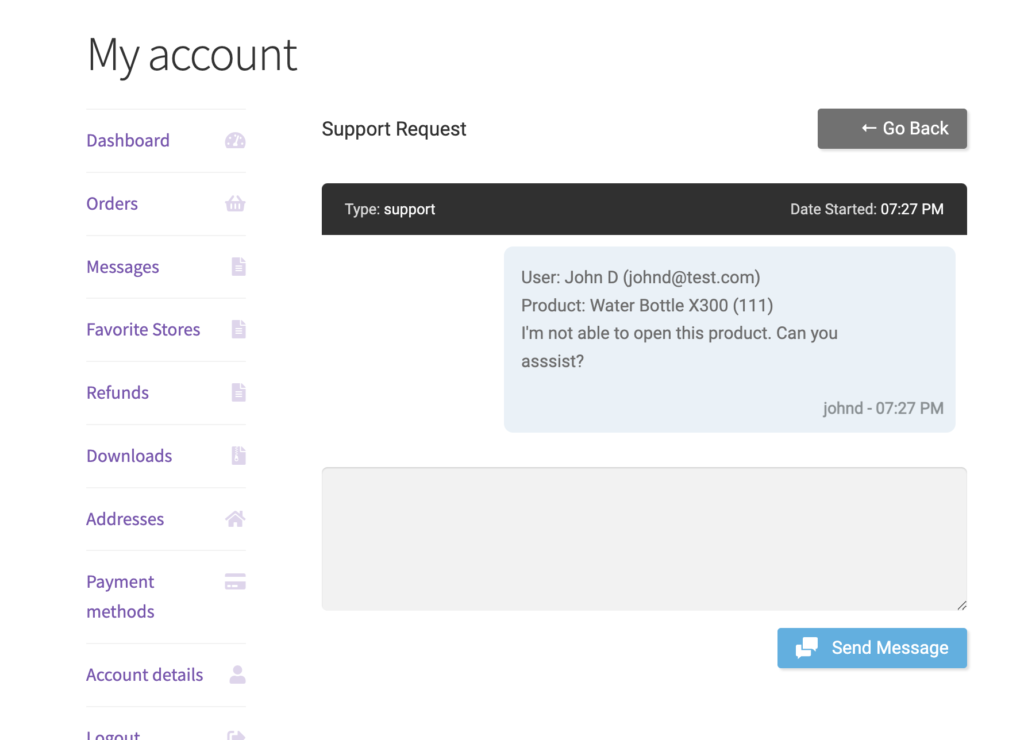Click the 'Product: Water Bottle X300 (111)' line
Screen dimensions: 1024x740
click(x=647, y=306)
